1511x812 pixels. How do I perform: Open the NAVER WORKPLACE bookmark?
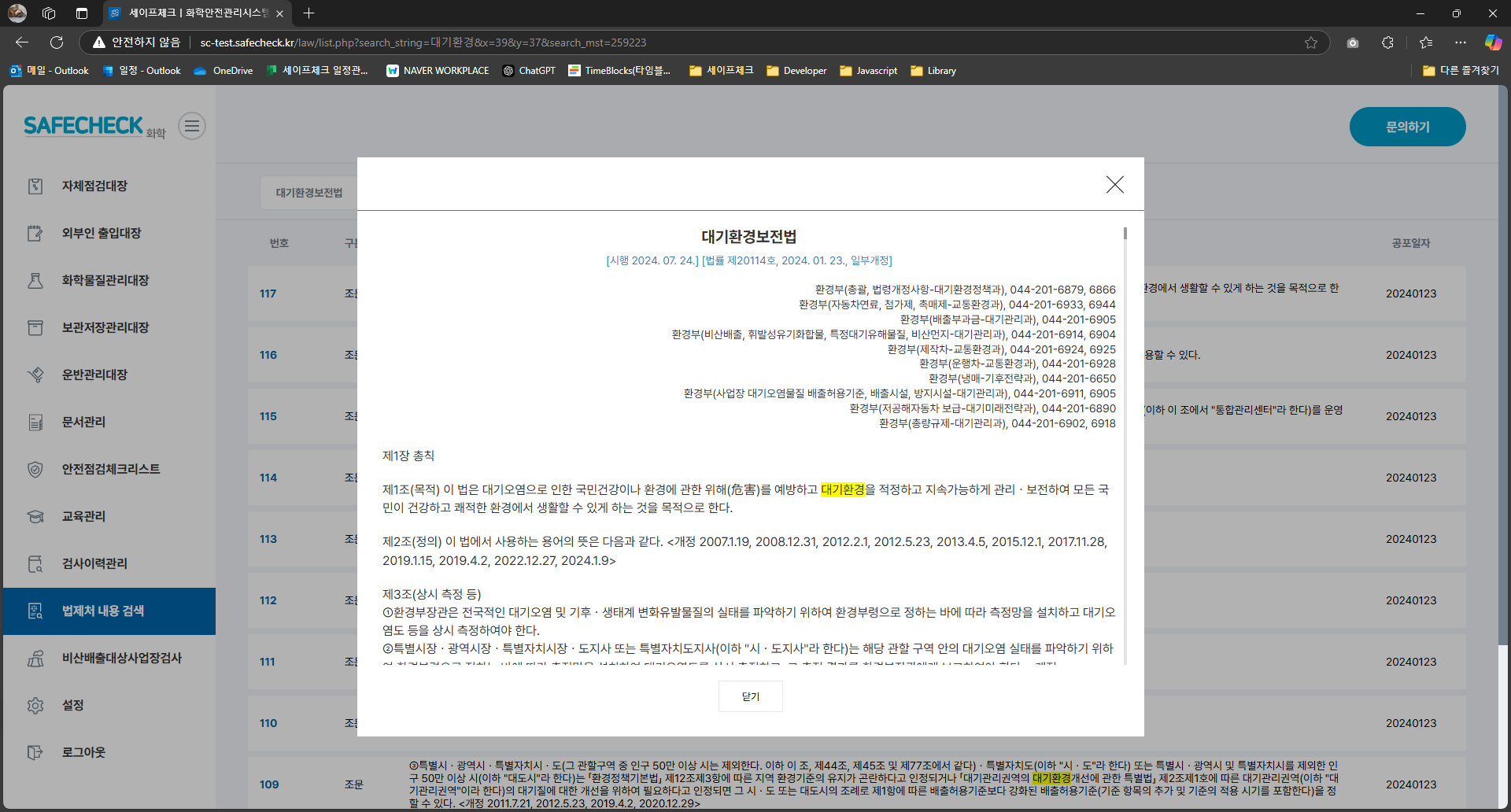[x=438, y=71]
